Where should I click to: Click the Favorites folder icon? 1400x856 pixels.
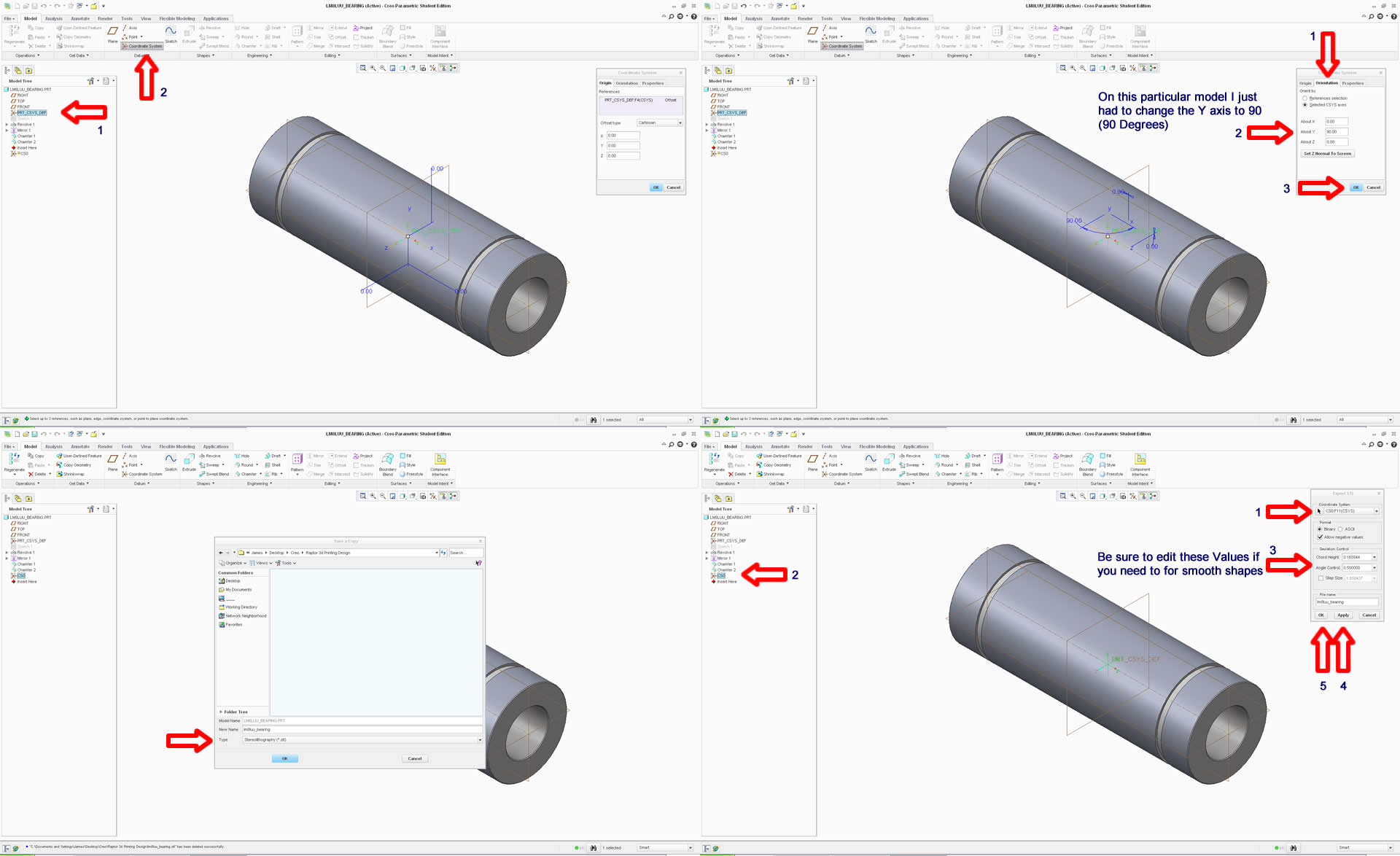(222, 624)
